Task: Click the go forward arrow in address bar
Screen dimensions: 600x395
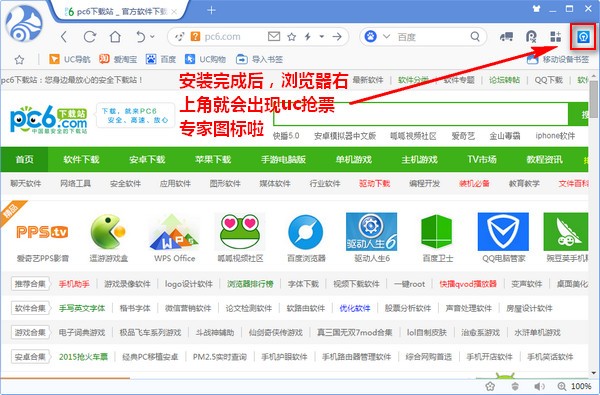Action: point(337,37)
